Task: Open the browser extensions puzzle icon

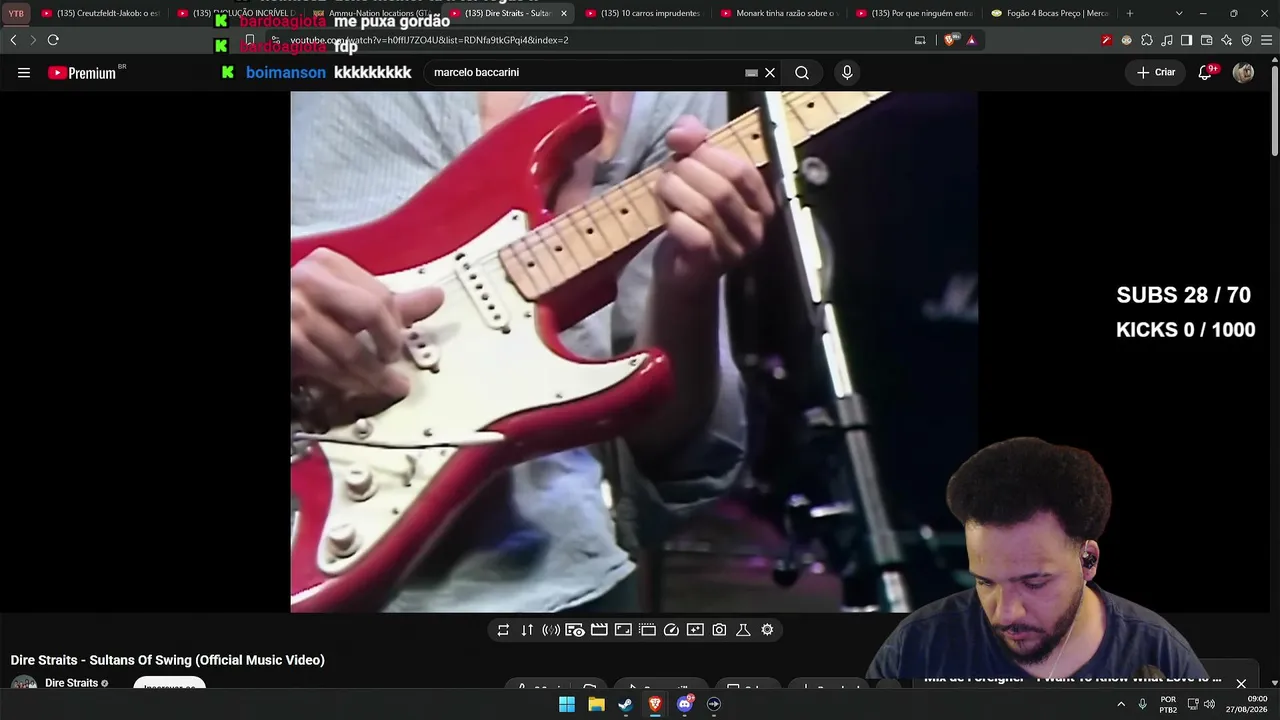Action: (1147, 40)
